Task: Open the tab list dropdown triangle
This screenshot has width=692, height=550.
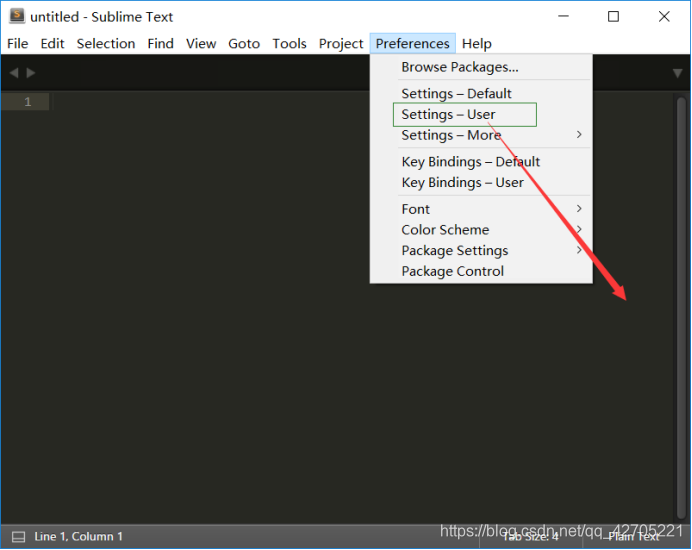Action: point(677,73)
